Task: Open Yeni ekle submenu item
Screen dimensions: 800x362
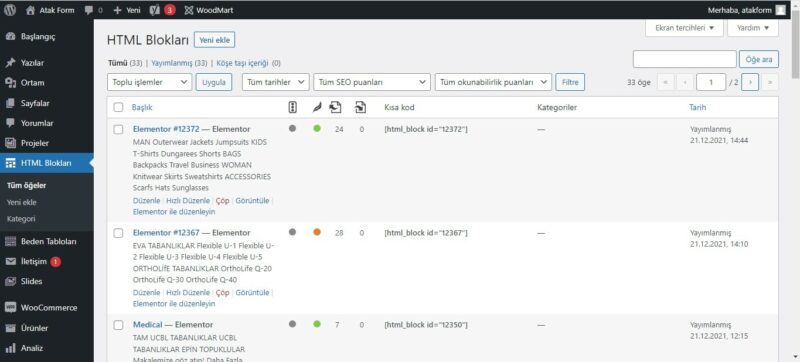Action: click(21, 202)
